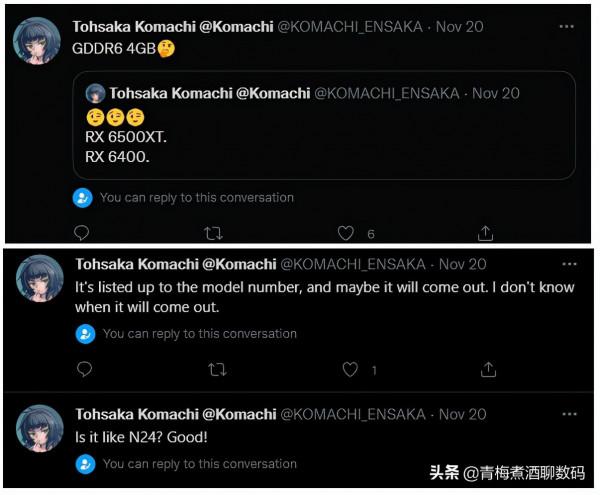Open more options on the "It's listed up to" tweet
Image resolution: width=600 pixels, height=495 pixels.
pos(569,265)
